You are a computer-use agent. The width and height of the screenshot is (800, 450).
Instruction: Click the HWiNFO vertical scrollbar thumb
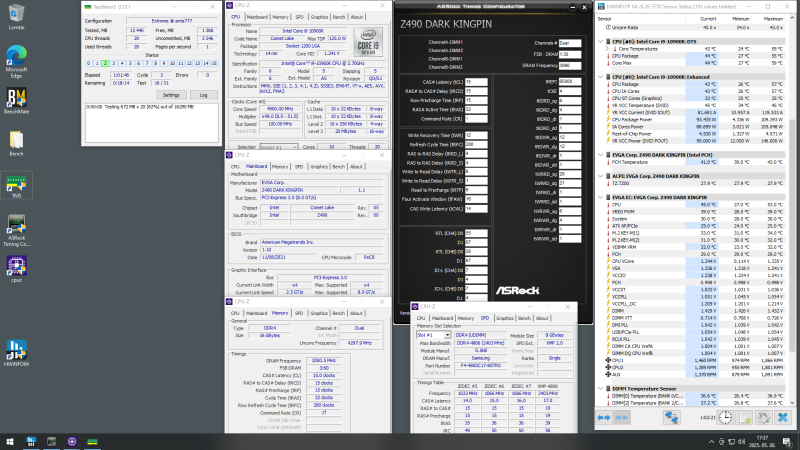tap(792, 237)
